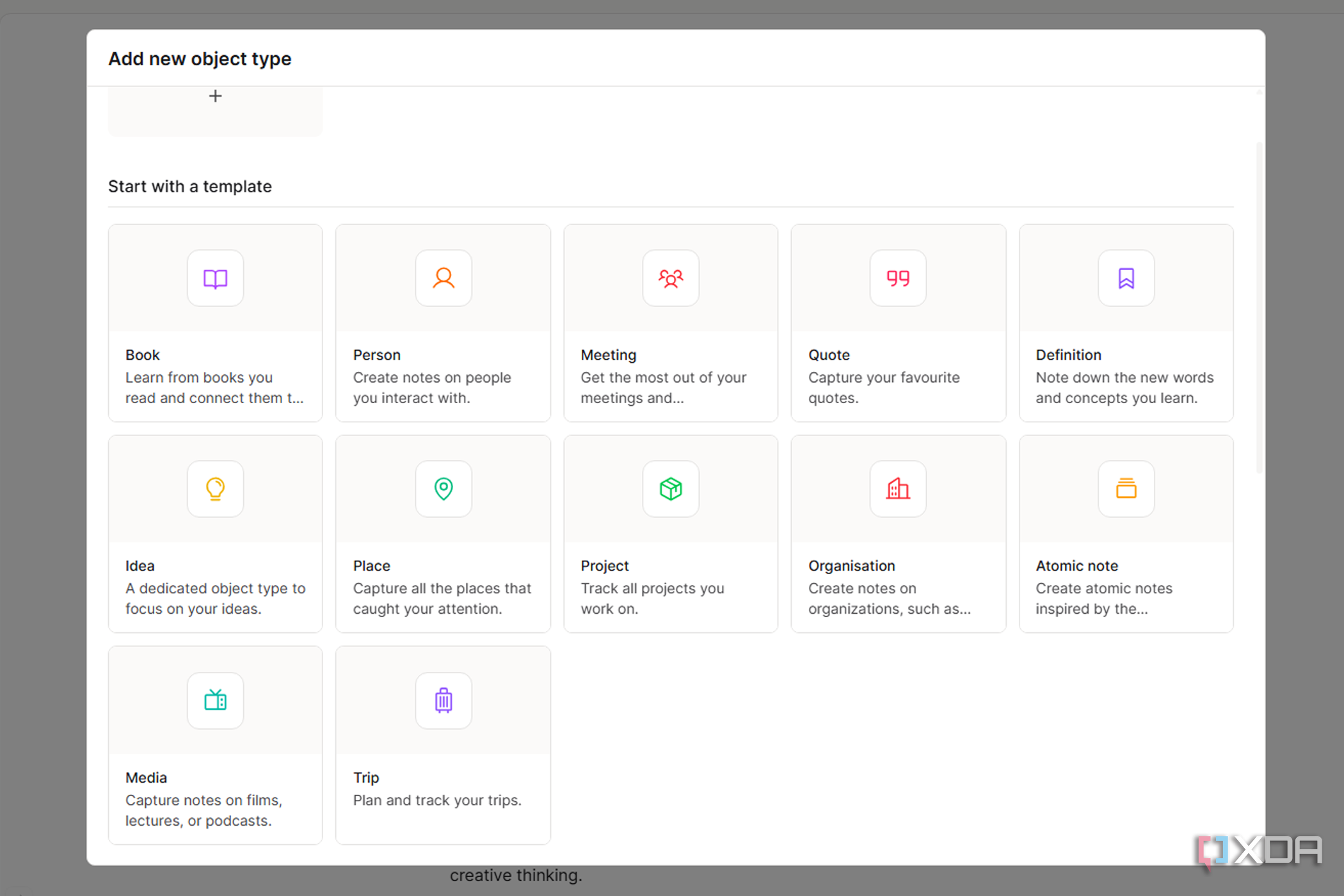1344x896 pixels.
Task: Click the Person template title
Action: (376, 355)
